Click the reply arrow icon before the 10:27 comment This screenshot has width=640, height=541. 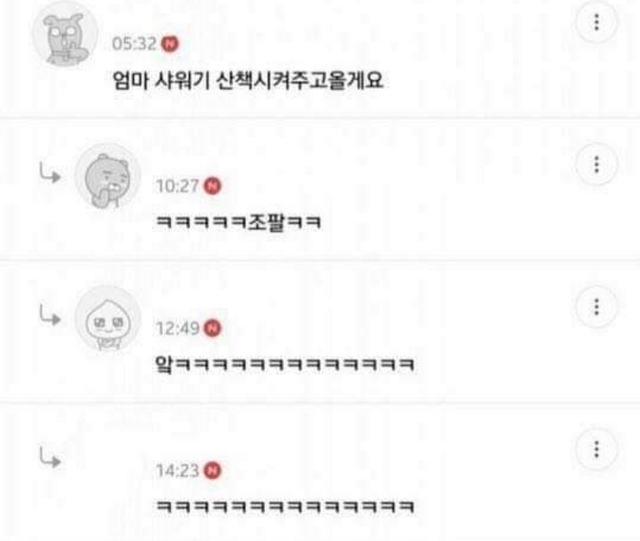[50, 172]
